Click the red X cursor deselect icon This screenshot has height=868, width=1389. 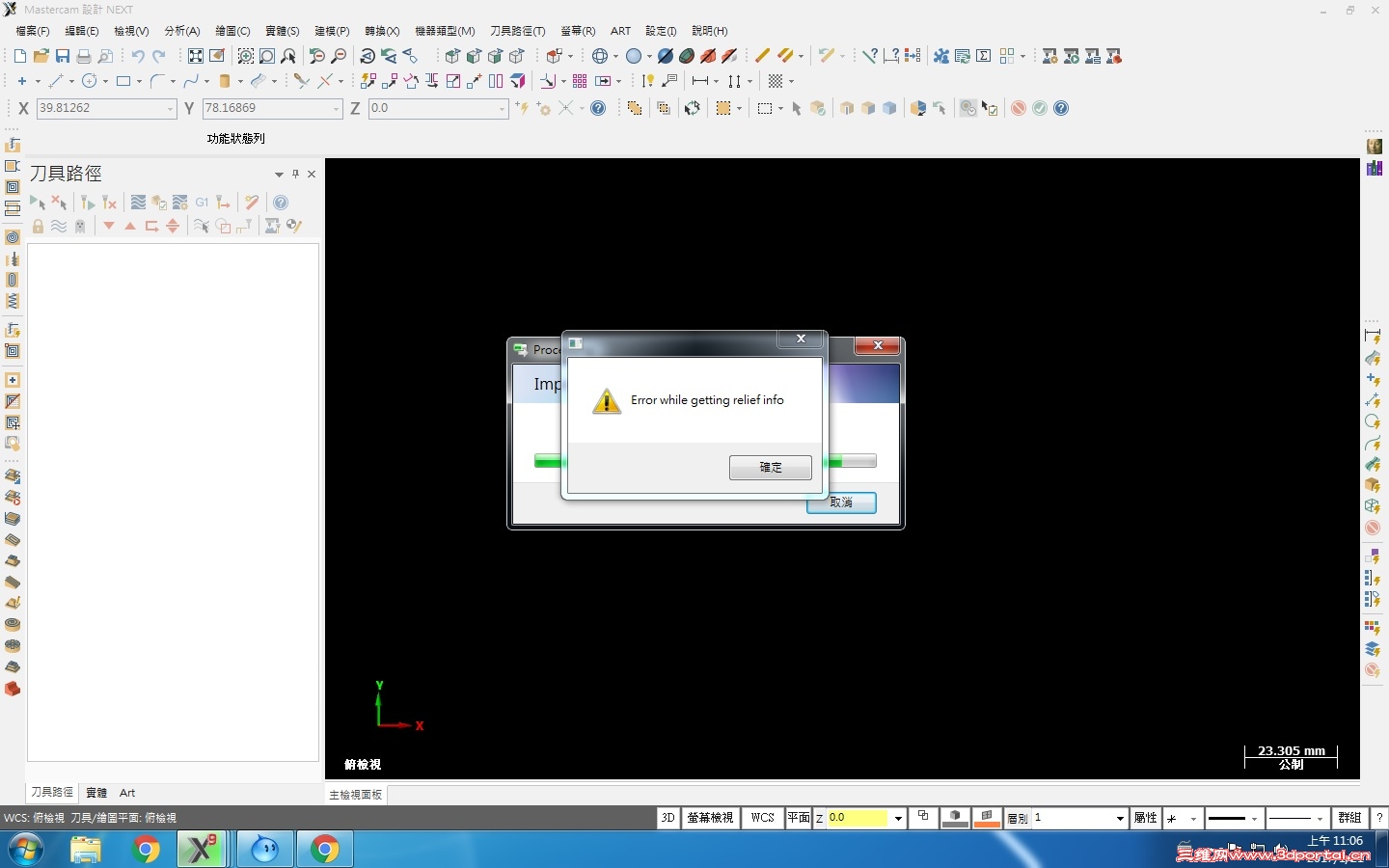tap(59, 203)
